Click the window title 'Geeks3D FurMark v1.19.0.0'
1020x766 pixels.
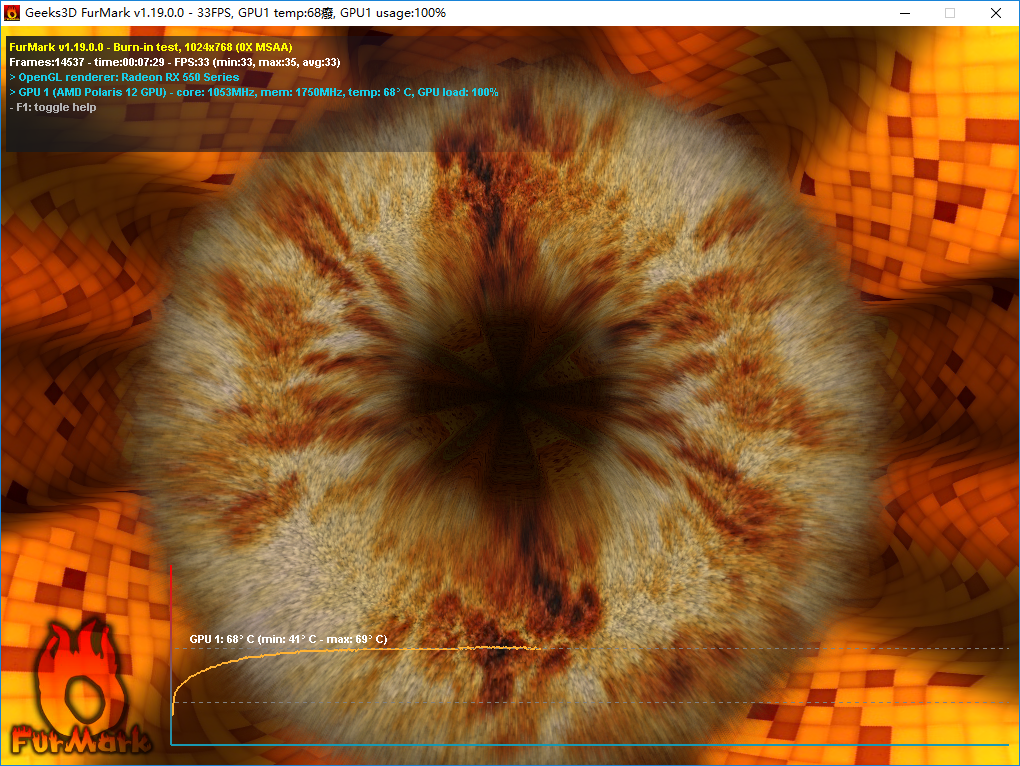(x=235, y=13)
